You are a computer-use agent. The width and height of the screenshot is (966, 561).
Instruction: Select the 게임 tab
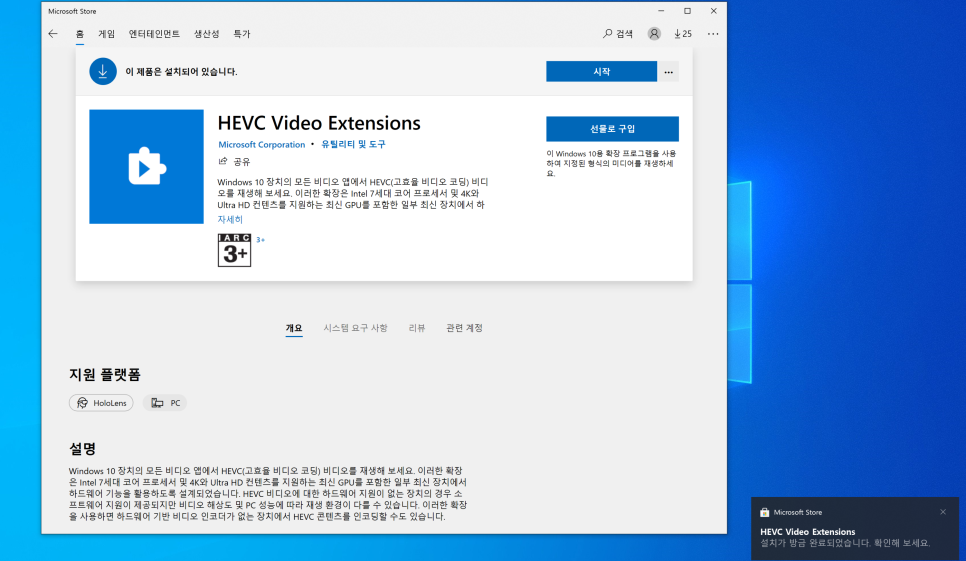(107, 34)
